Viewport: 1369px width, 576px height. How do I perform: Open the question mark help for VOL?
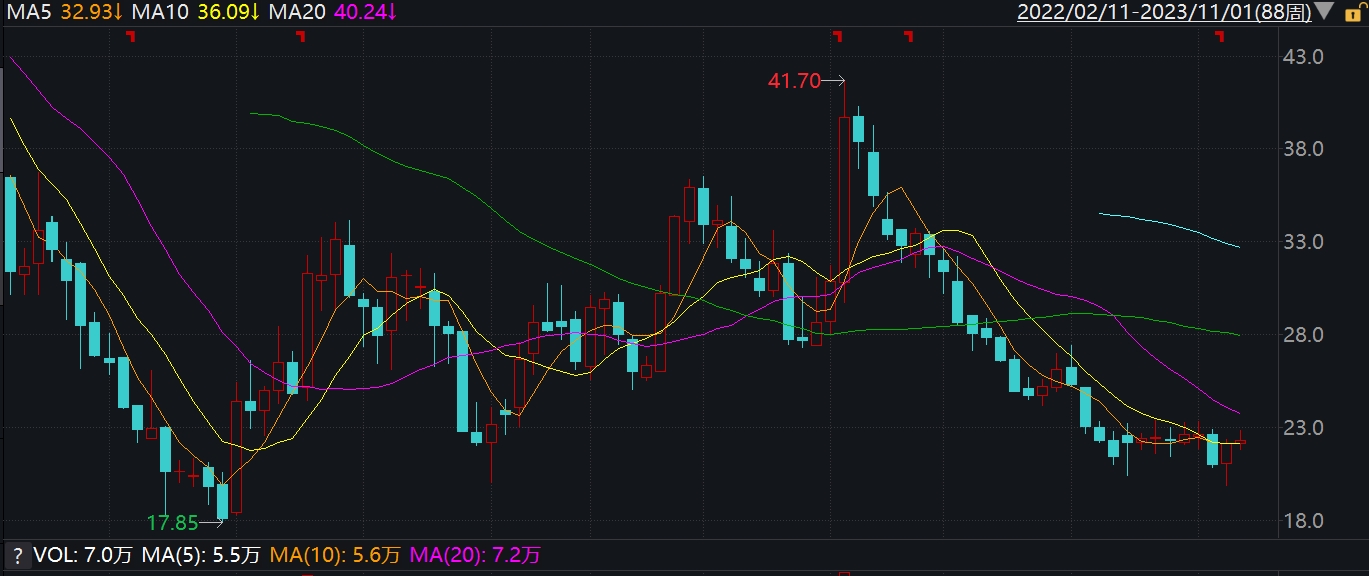[16, 554]
